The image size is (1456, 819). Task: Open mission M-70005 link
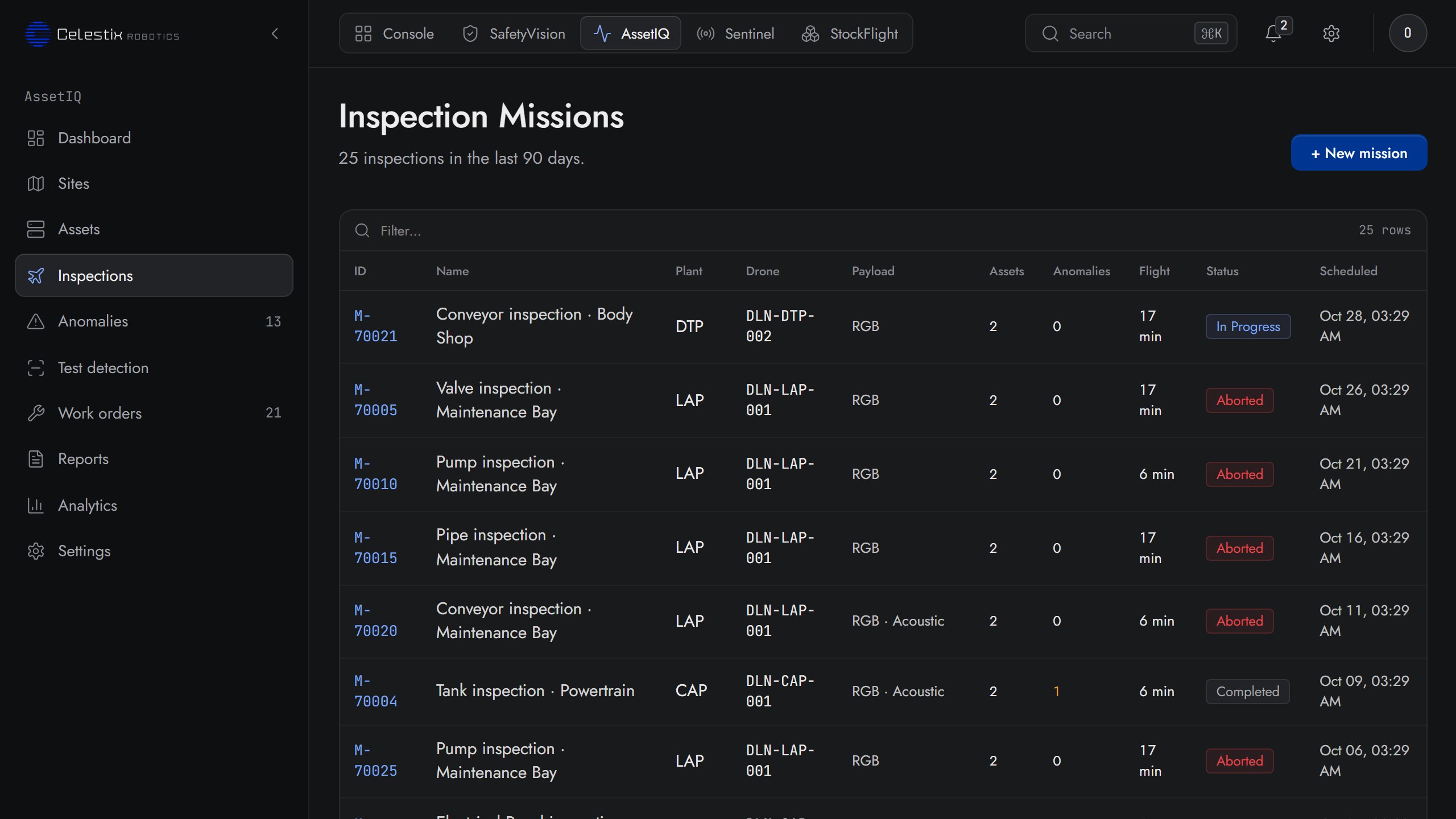pos(375,400)
